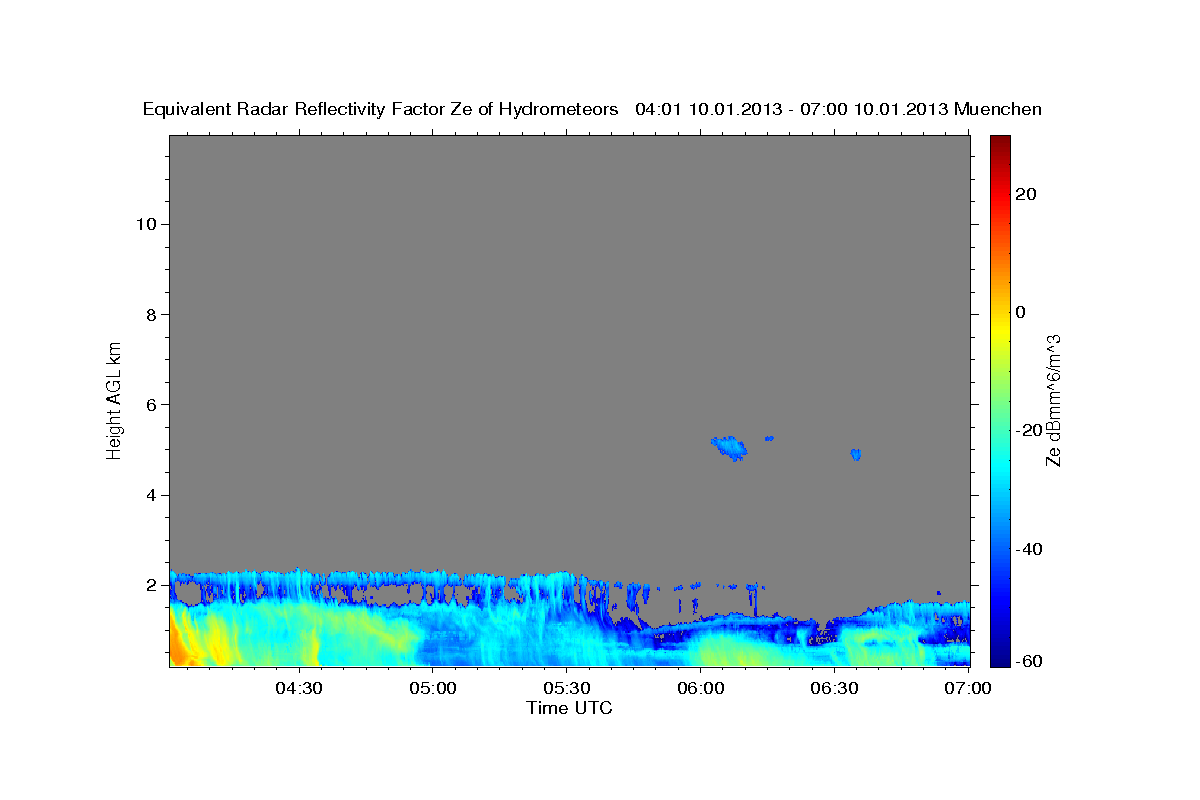Screen dimensions: 1200x800
Task: Click the '05:30' time tick label
Action: 566,688
